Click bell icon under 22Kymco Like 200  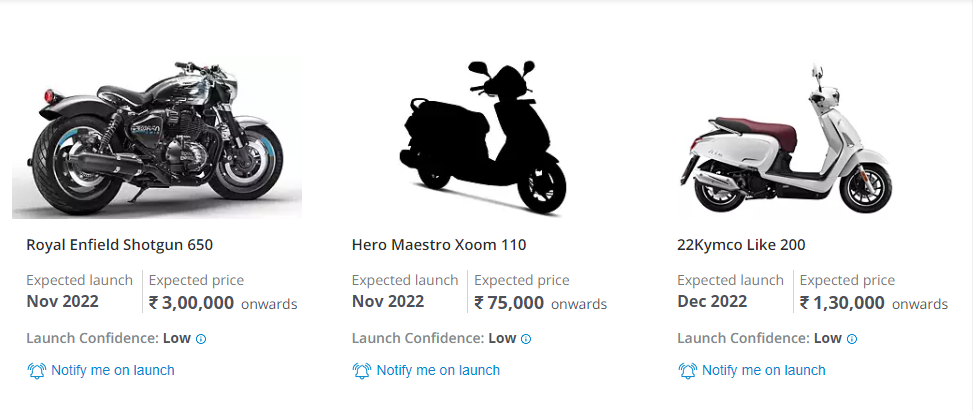[687, 371]
